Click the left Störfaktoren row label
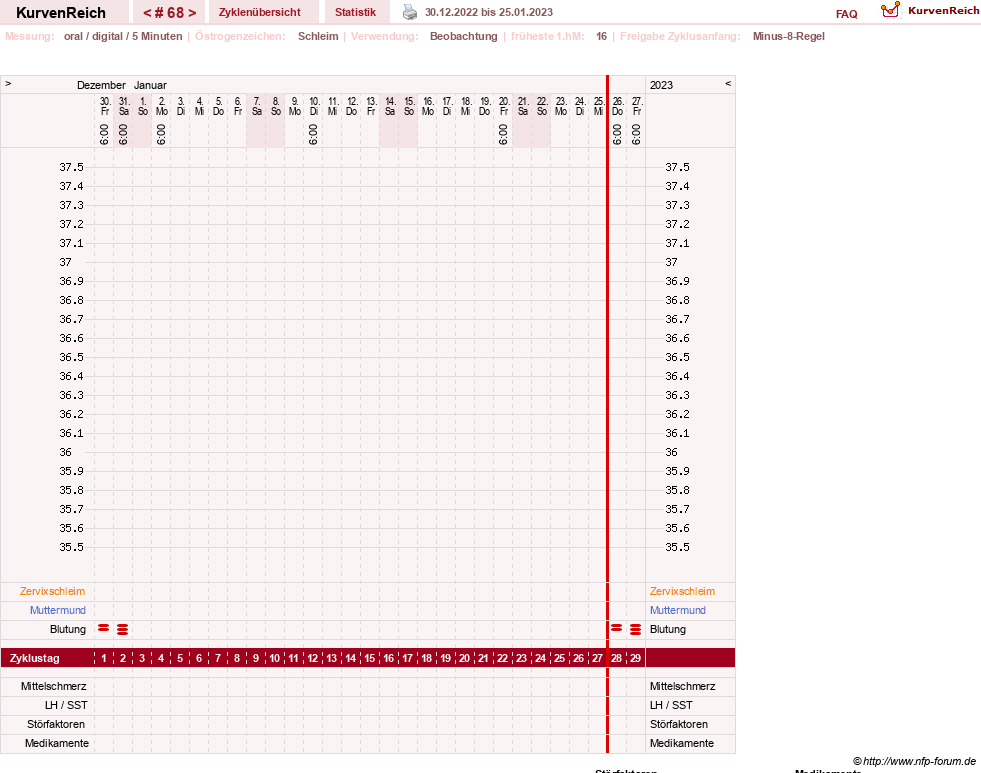The width and height of the screenshot is (981, 773). (x=56, y=724)
